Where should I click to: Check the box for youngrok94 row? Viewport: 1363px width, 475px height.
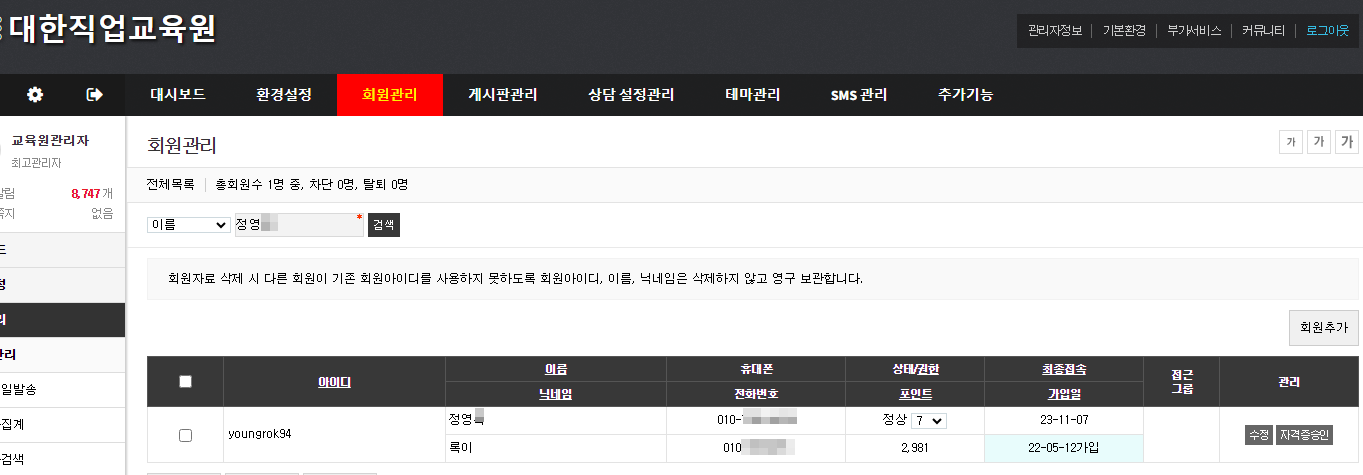(x=185, y=435)
